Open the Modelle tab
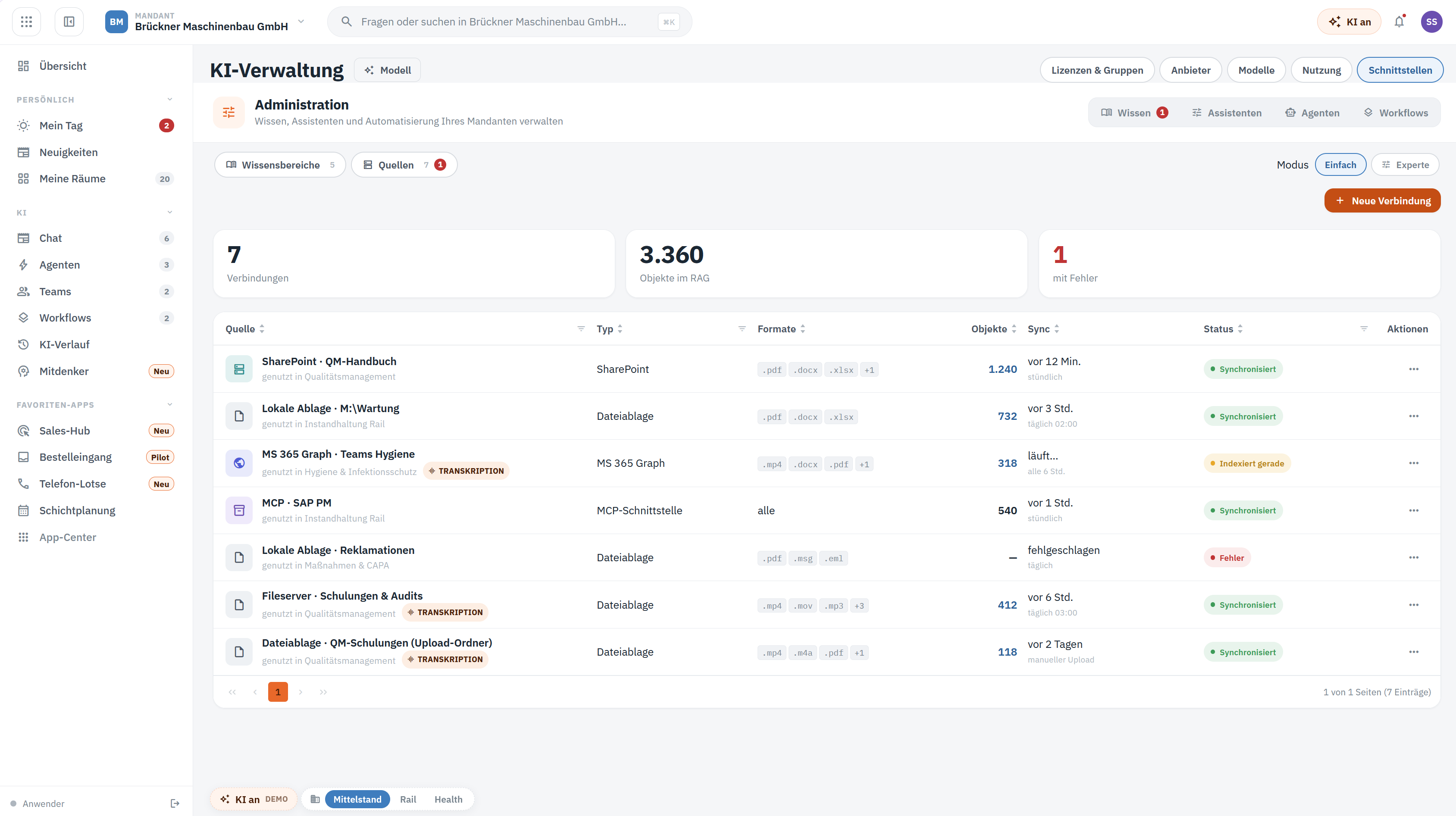Screen dimensions: 1456x816 pos(1256,69)
